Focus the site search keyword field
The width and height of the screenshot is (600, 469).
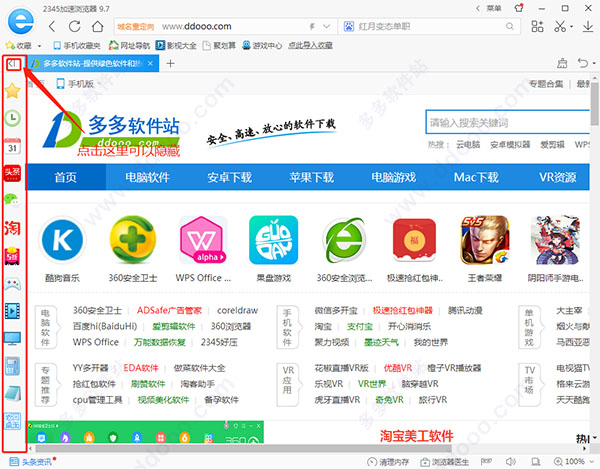tap(507, 122)
